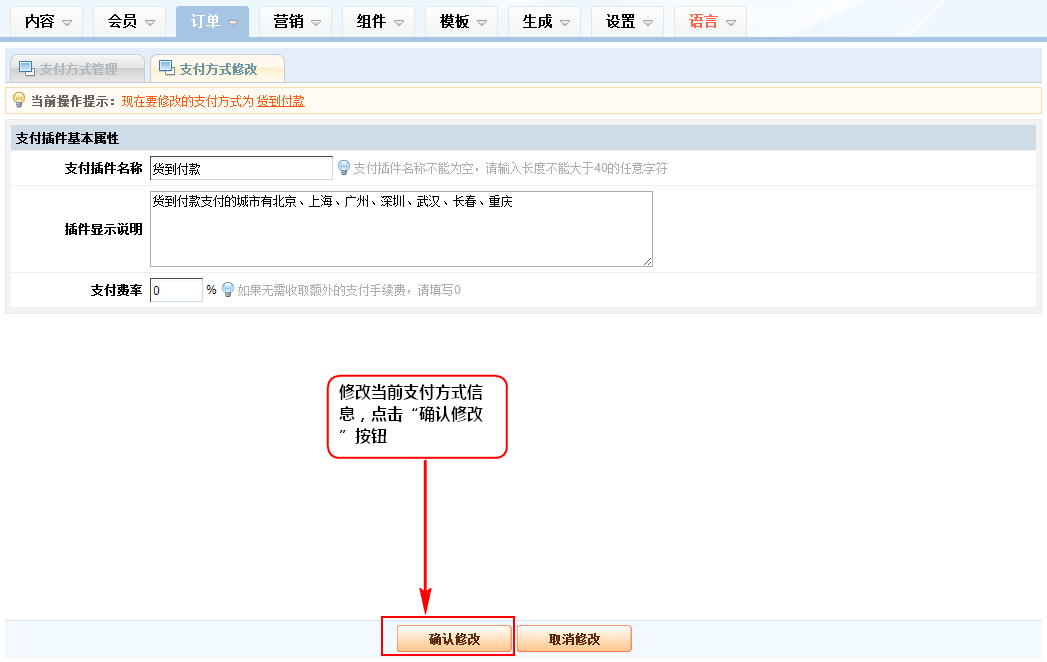Switch to the 支付方式管理 tab

click(x=77, y=69)
